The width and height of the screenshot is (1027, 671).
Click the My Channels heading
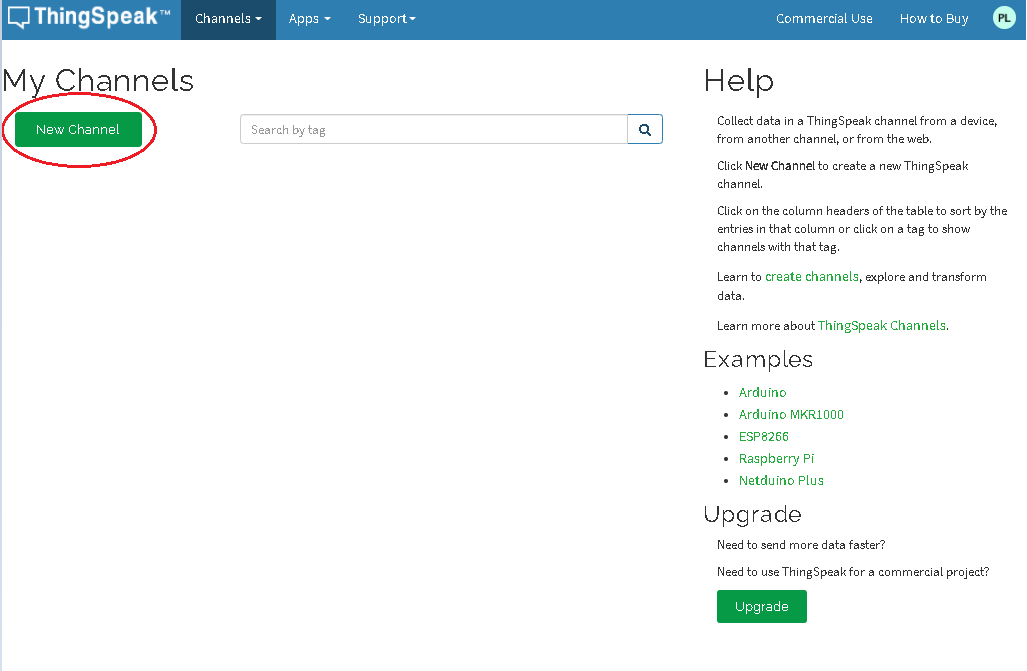(x=98, y=80)
